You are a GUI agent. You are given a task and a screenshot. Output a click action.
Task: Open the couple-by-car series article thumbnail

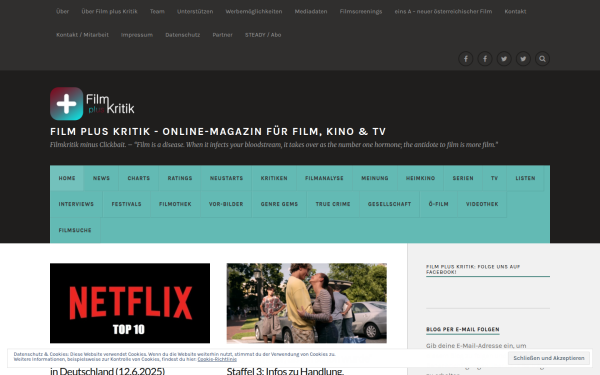point(307,303)
